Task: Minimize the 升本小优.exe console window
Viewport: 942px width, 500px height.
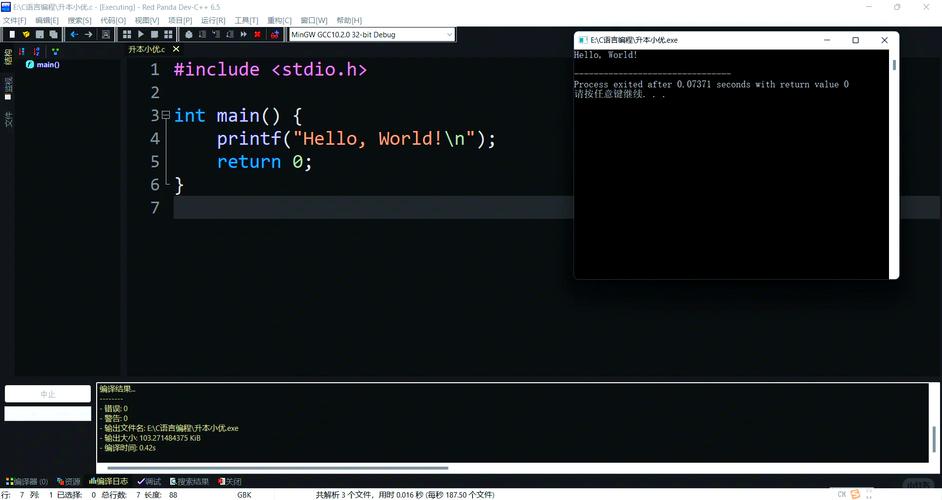Action: 827,40
